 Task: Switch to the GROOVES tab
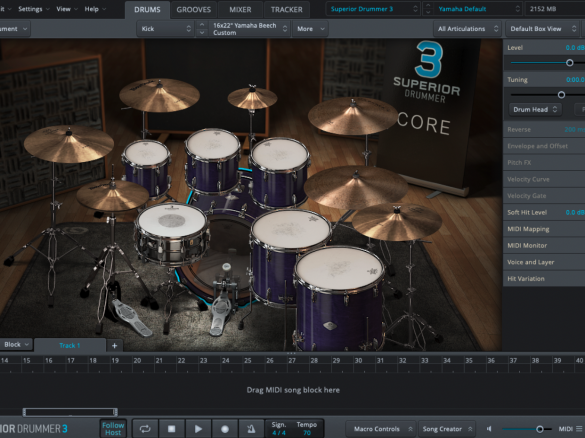[194, 10]
